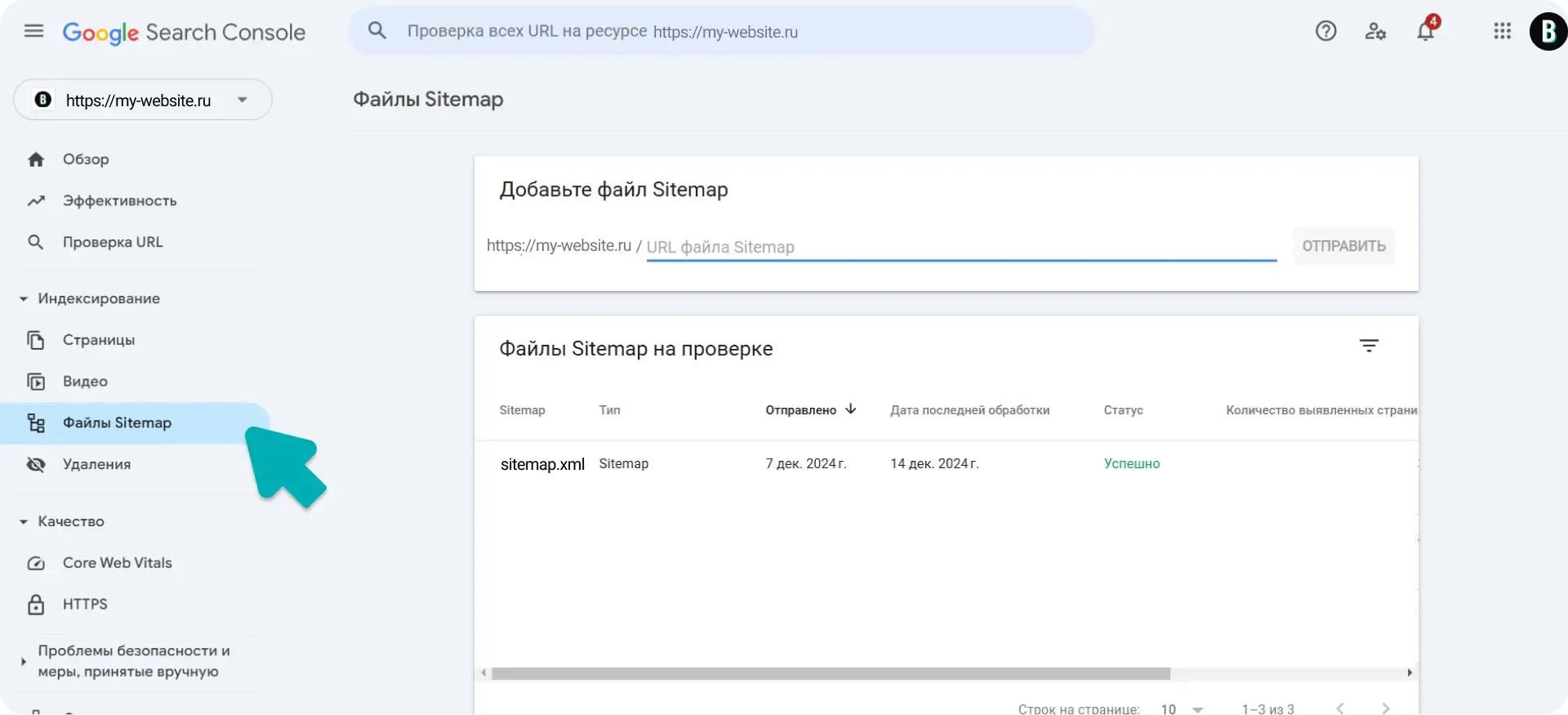Viewport: 1568px width, 715px height.
Task: Click the Проверка URL magnifier icon
Action: click(35, 242)
